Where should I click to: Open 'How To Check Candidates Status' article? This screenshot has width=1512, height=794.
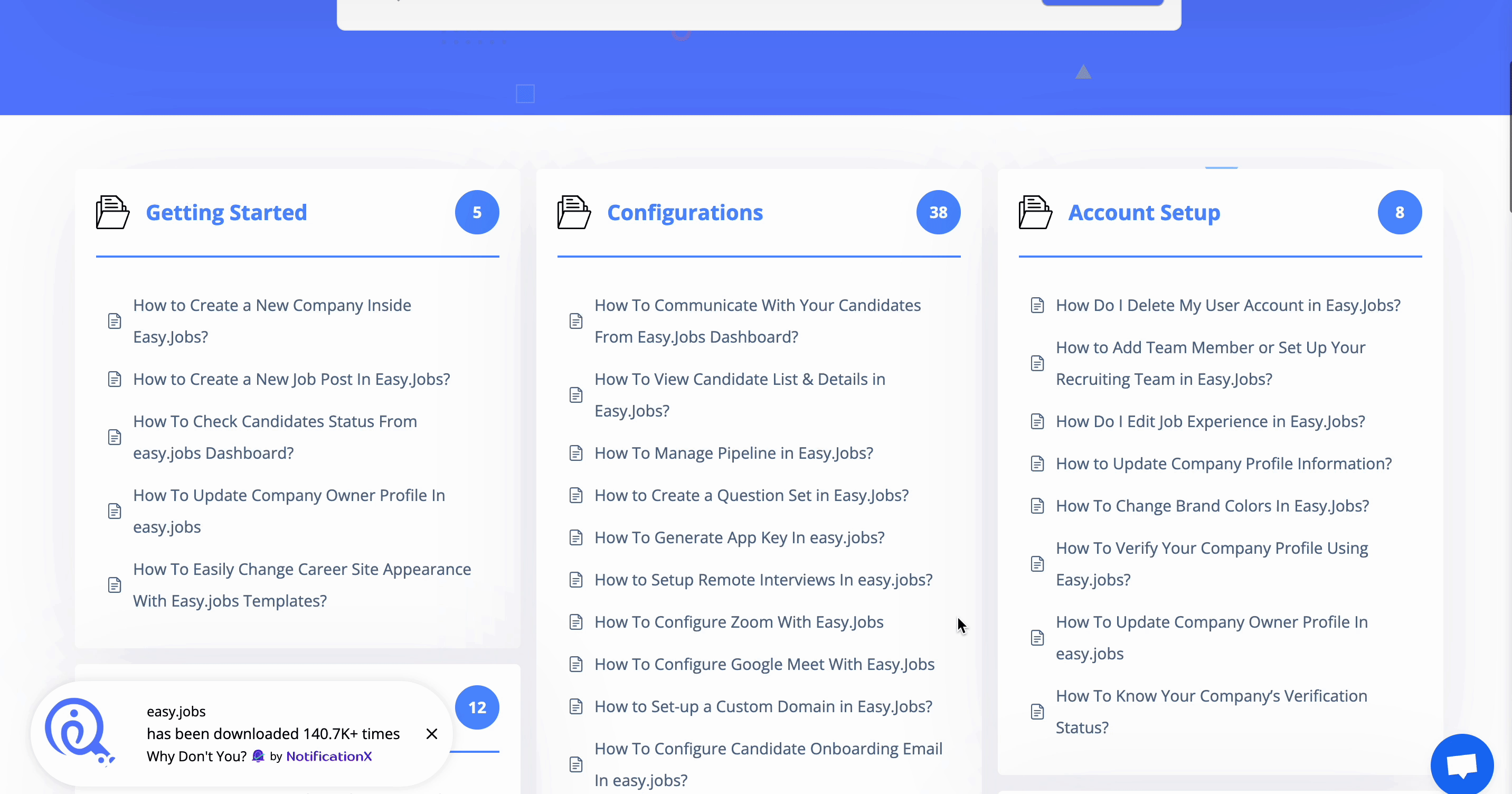[x=275, y=437]
